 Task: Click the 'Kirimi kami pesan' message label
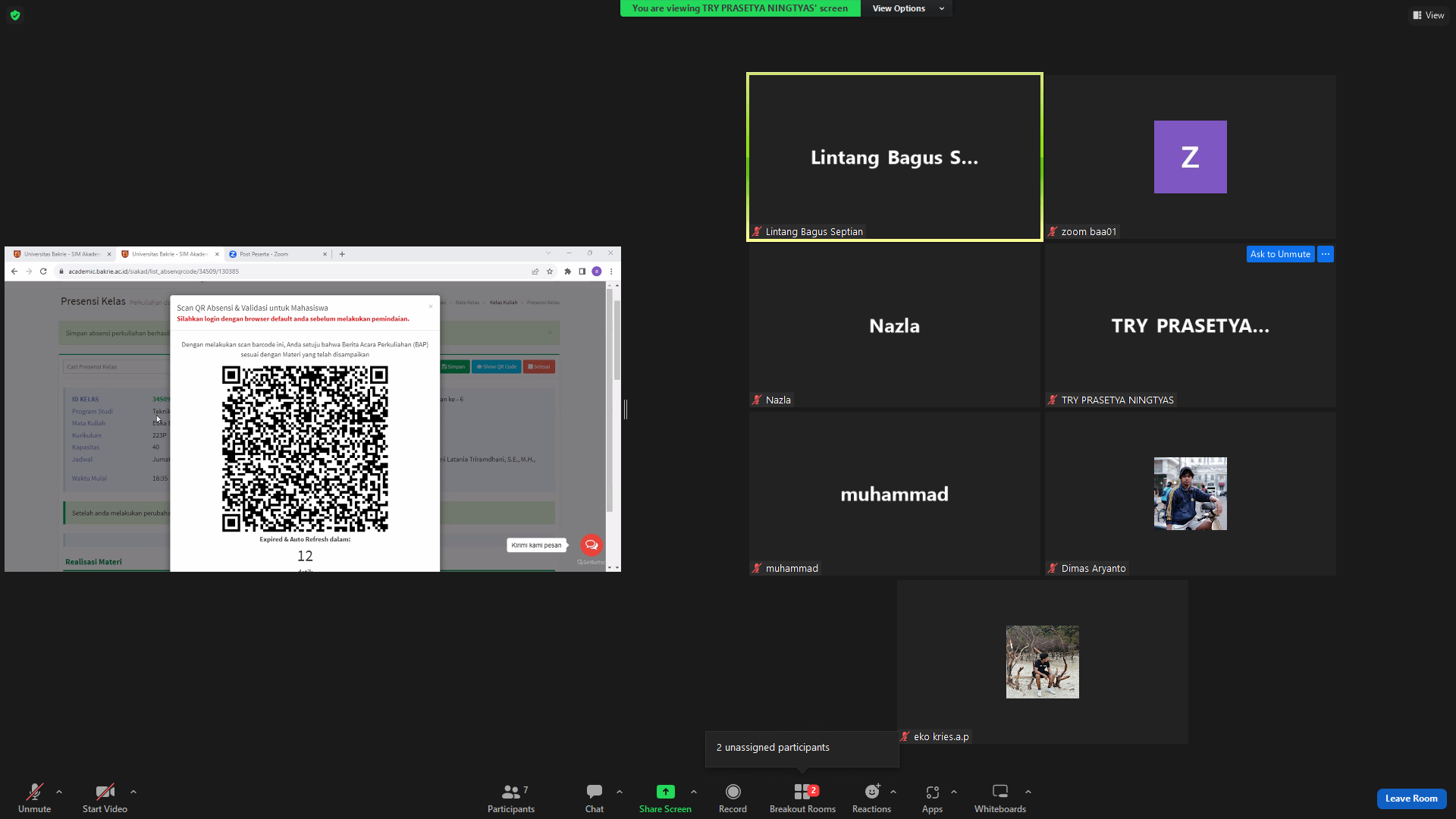[536, 545]
